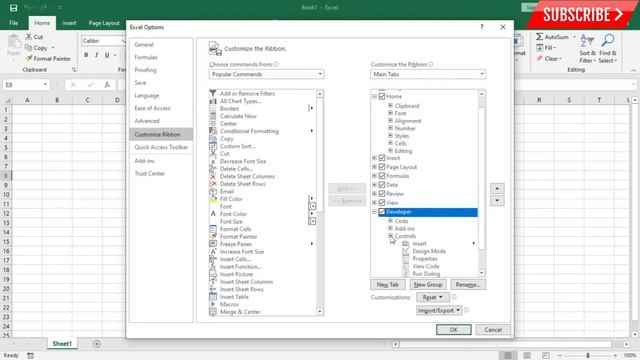Open the Customize the Ribbon Main Tabs dropdown
The height and width of the screenshot is (360, 640).
[428, 74]
